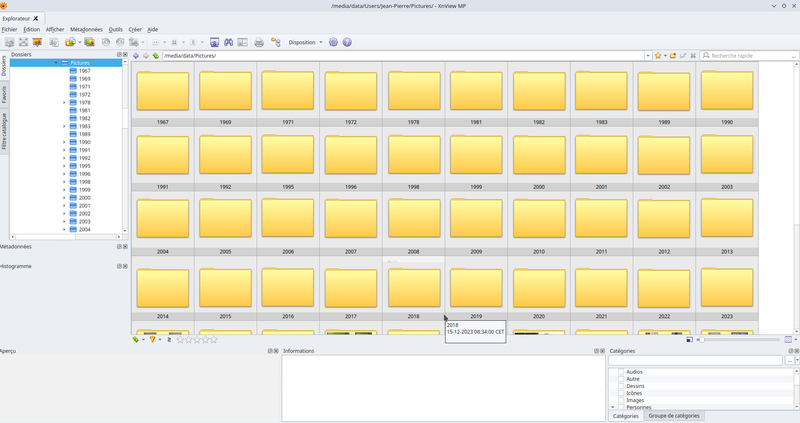Open the Favoris side tab
The width and height of the screenshot is (800, 423).
4,95
